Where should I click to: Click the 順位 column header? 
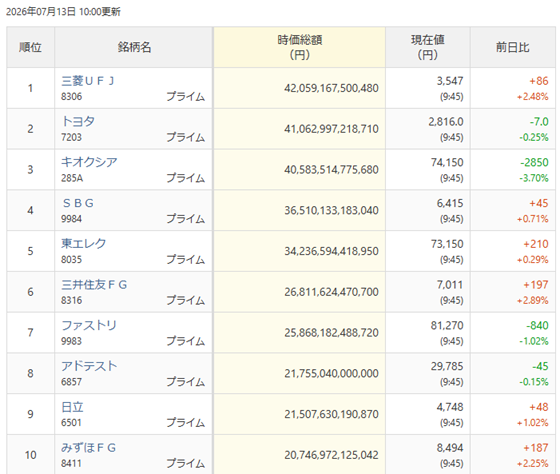click(x=30, y=47)
